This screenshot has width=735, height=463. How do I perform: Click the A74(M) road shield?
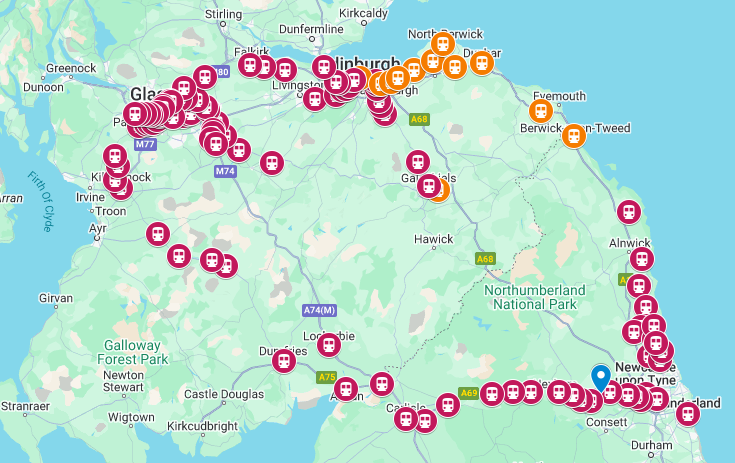tap(319, 310)
